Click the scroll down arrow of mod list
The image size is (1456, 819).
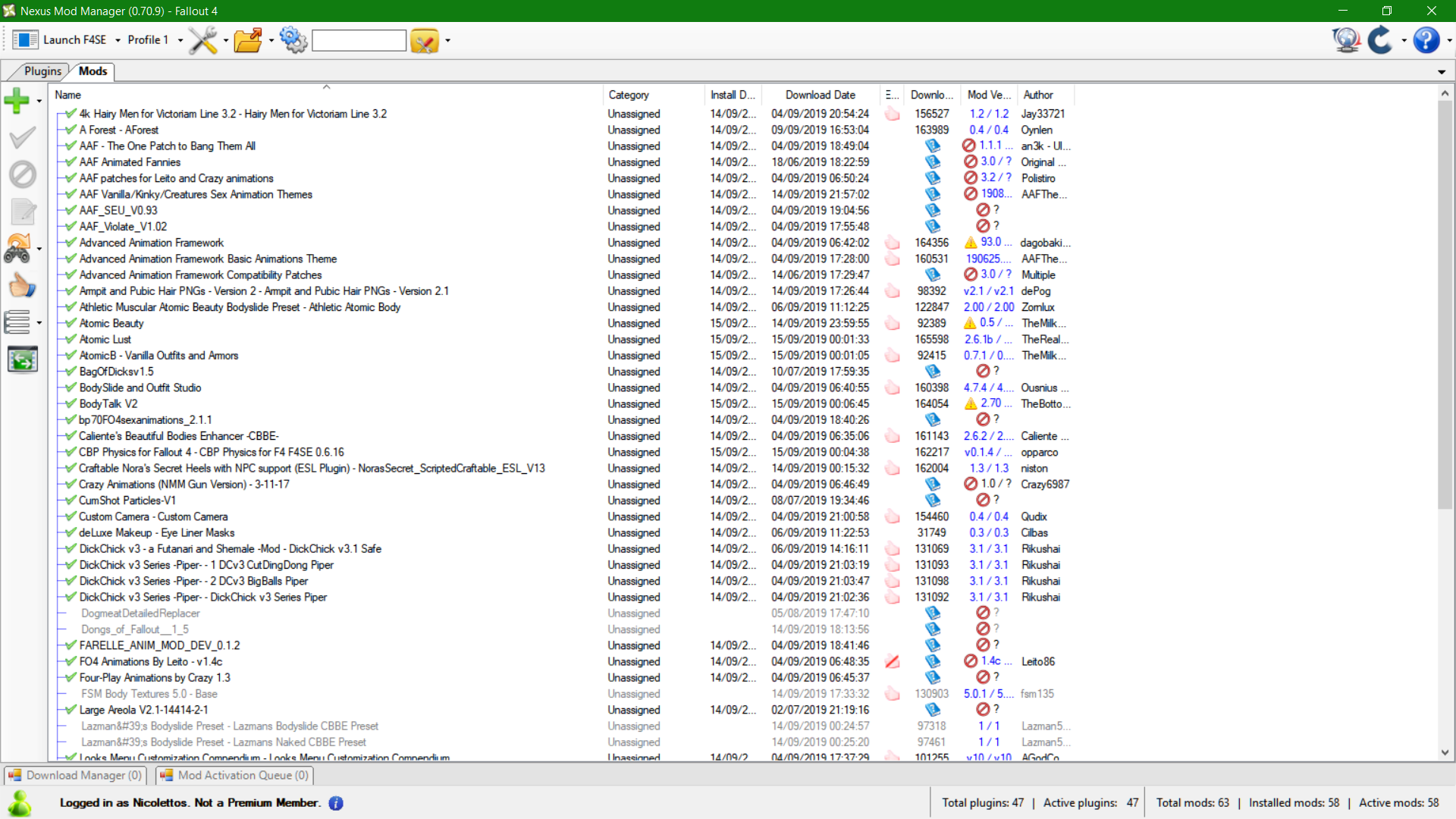point(1445,752)
